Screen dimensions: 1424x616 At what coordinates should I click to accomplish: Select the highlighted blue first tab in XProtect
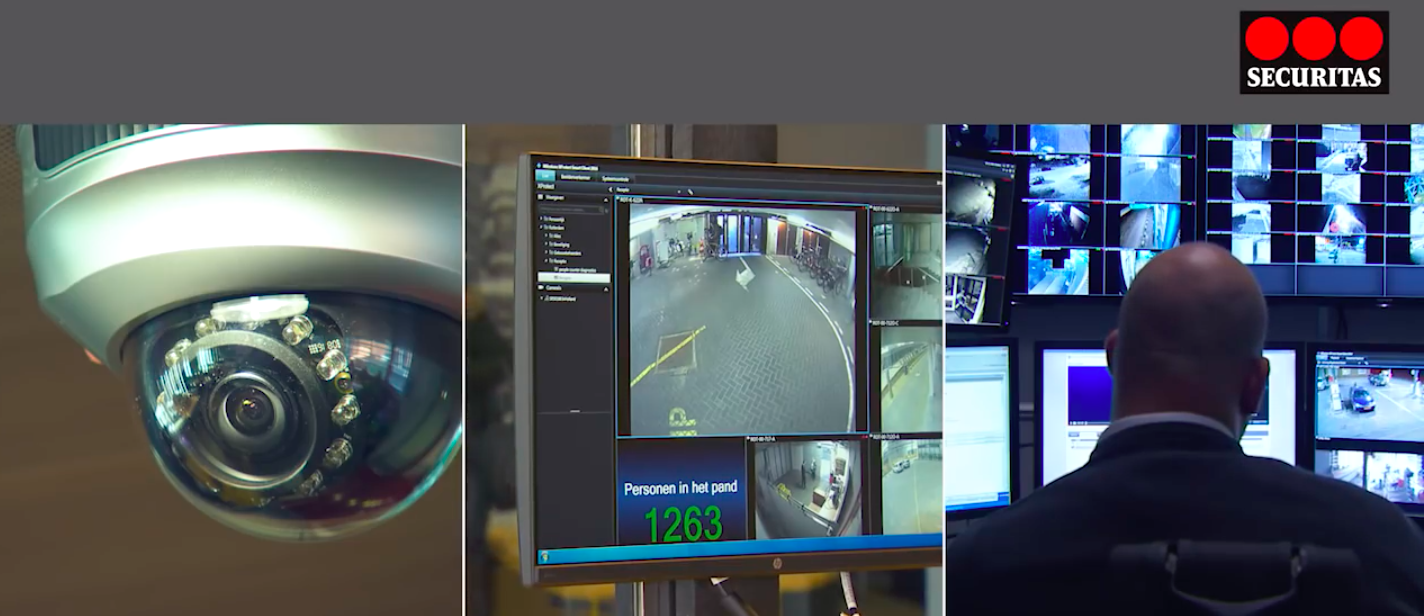[545, 176]
